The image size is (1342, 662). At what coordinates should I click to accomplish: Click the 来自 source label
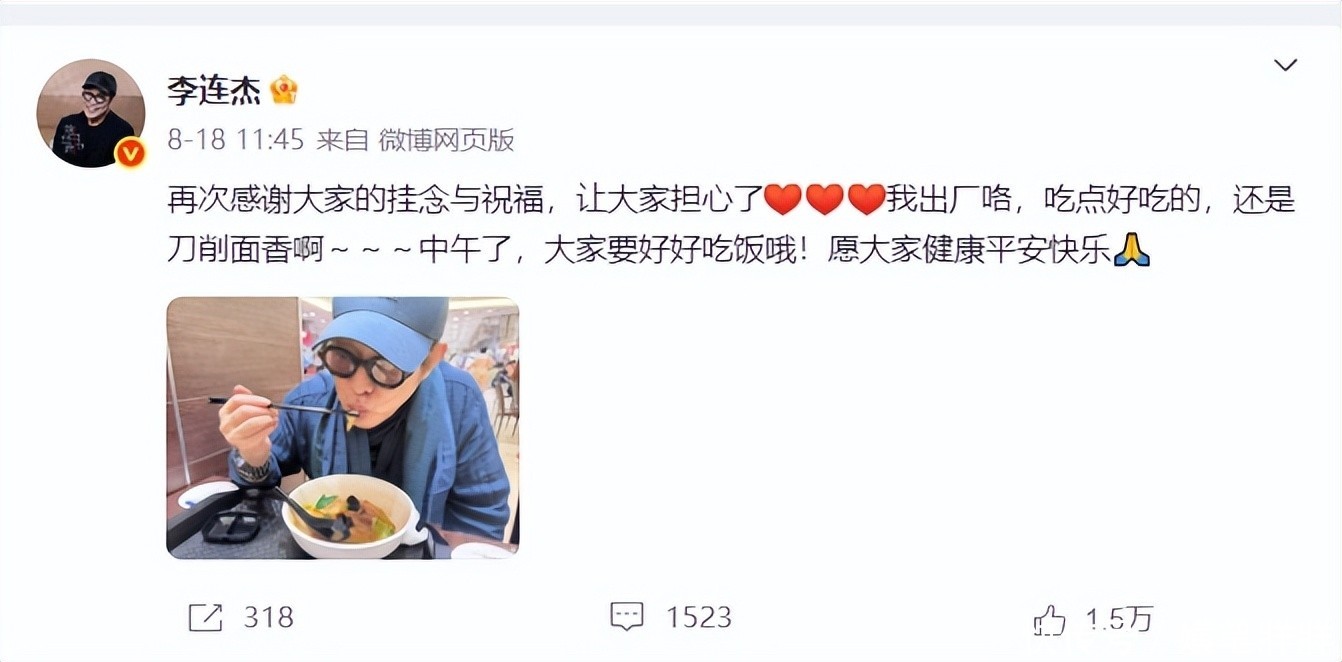(x=343, y=140)
